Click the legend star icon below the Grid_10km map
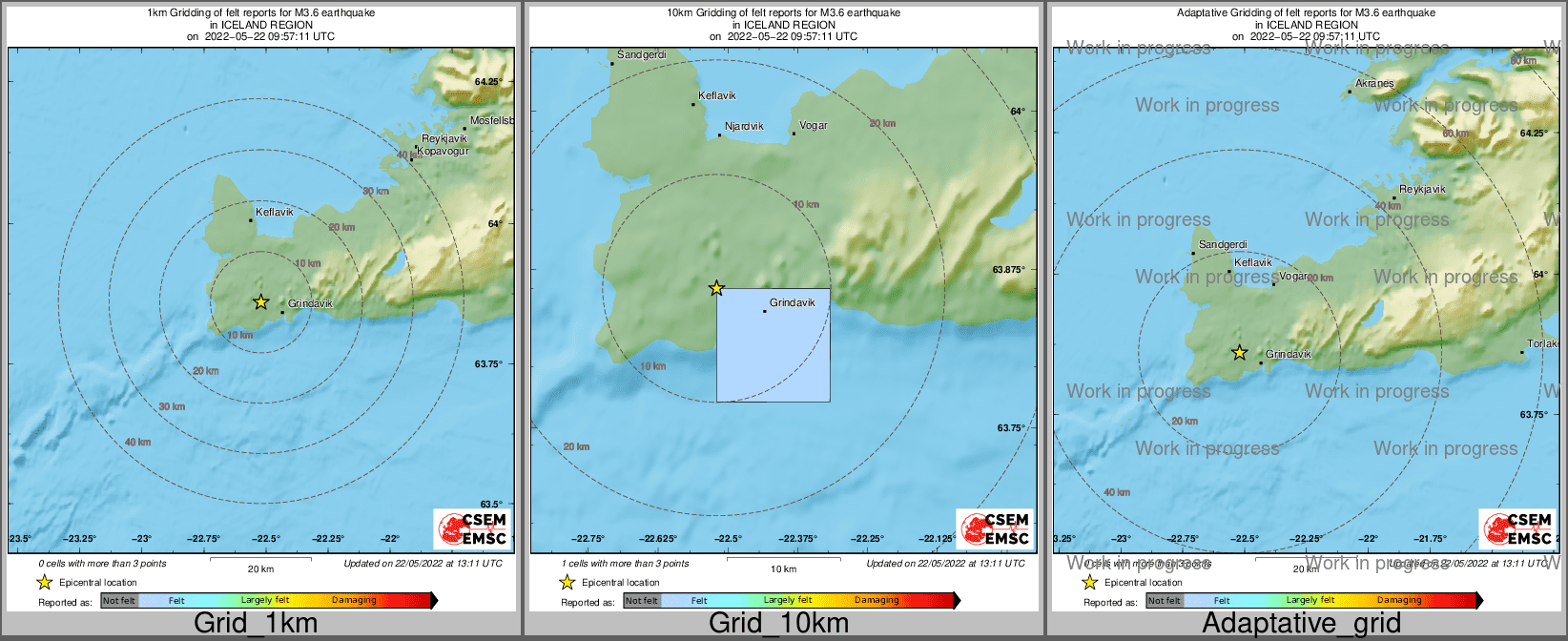 tap(567, 582)
